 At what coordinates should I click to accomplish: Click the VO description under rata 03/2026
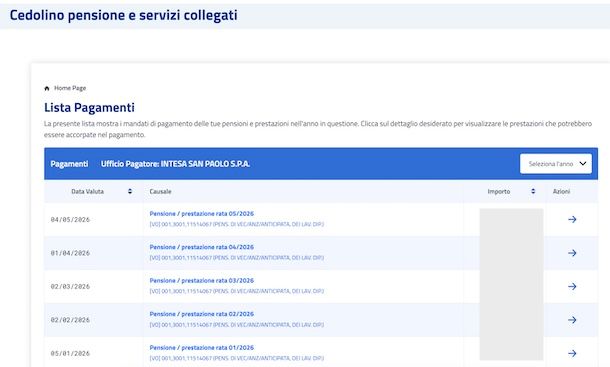[x=237, y=291]
